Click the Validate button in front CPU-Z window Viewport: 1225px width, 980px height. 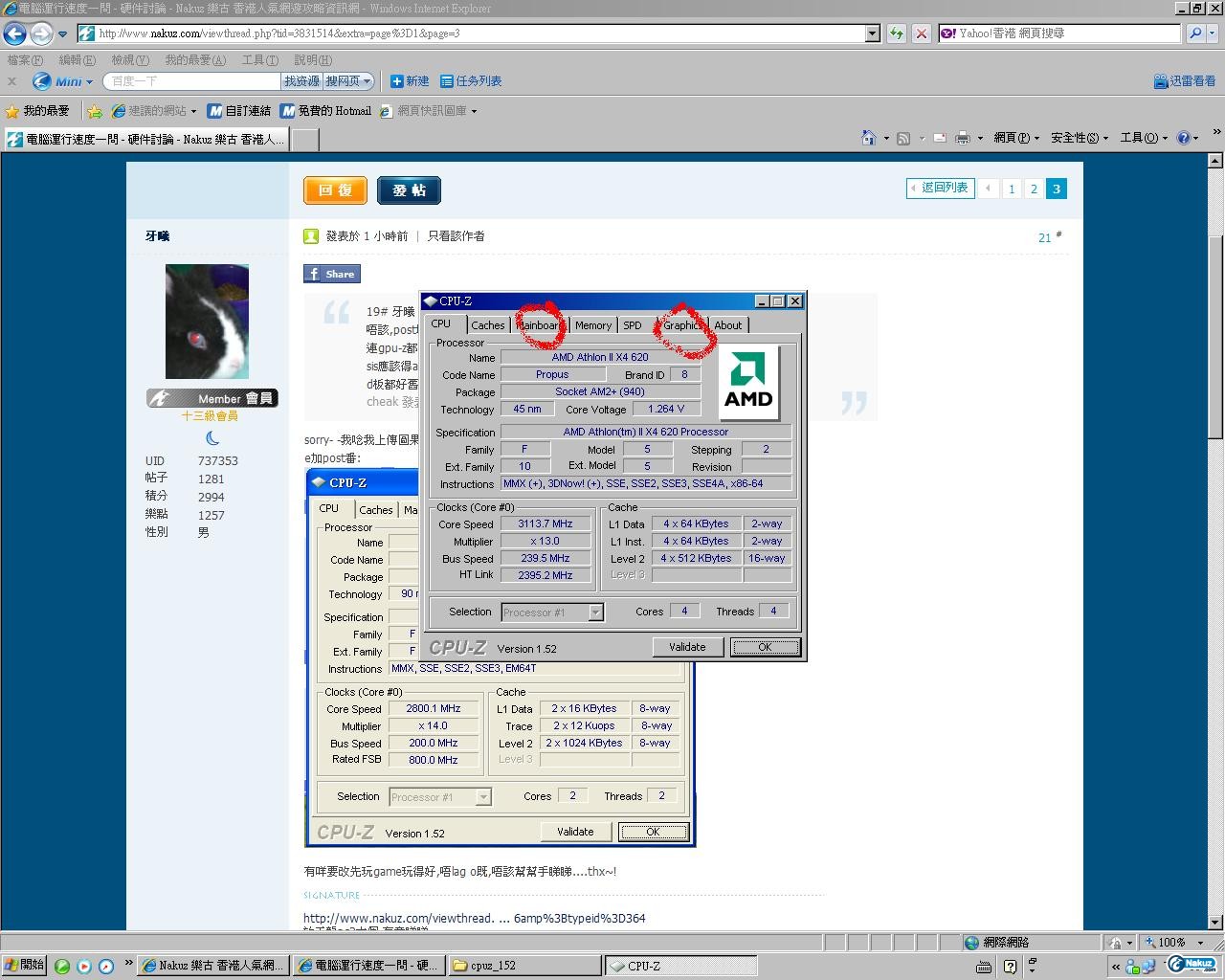[x=687, y=647]
